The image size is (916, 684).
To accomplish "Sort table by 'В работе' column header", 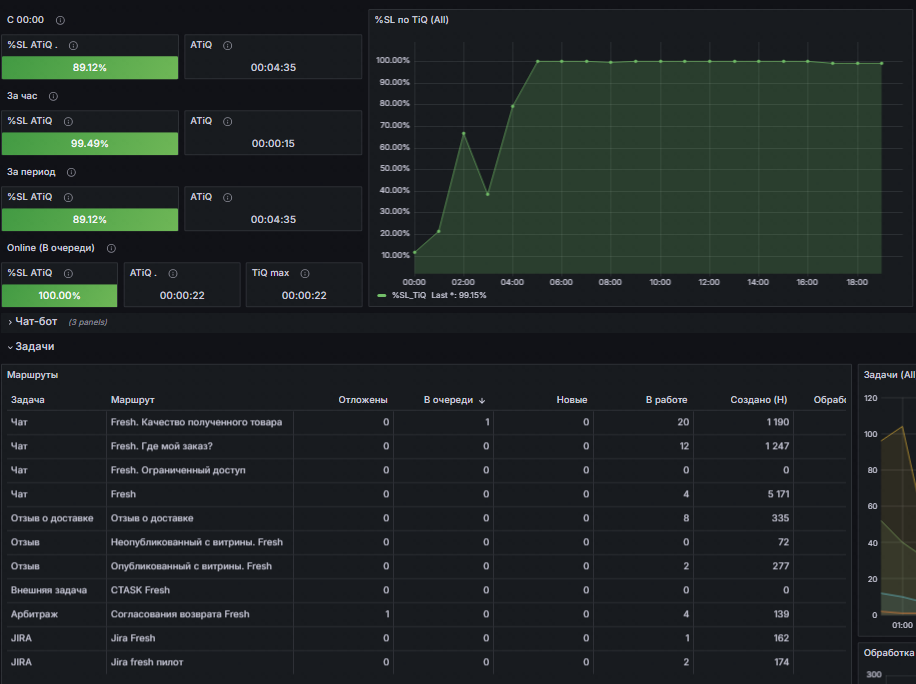I will pyautogui.click(x=666, y=400).
